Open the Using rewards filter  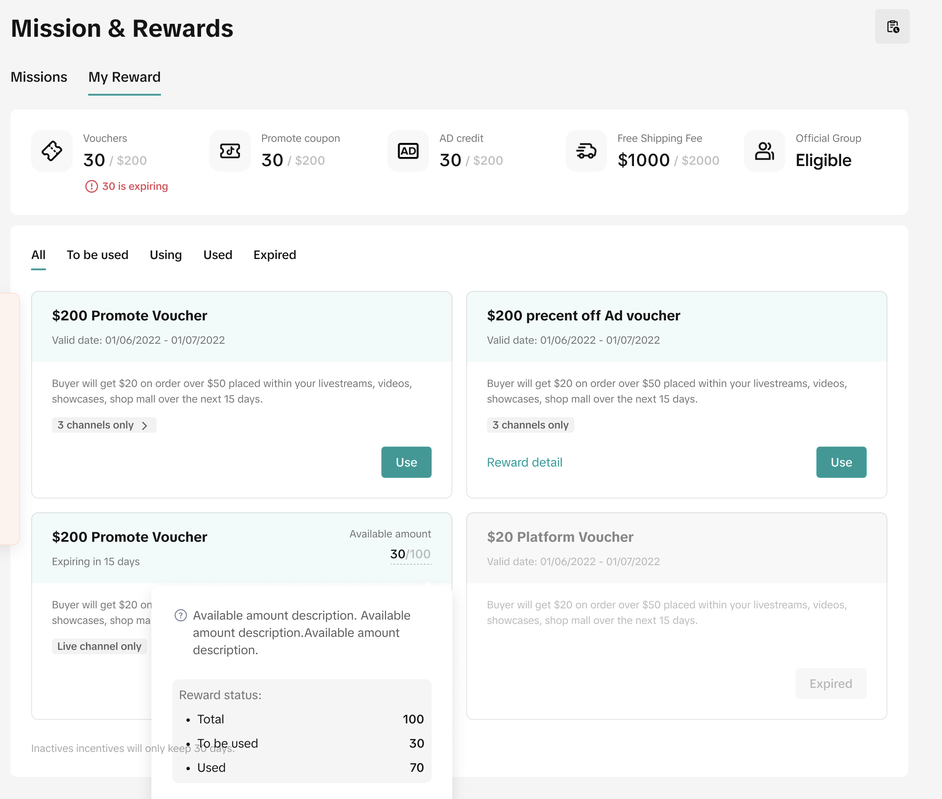[165, 255]
